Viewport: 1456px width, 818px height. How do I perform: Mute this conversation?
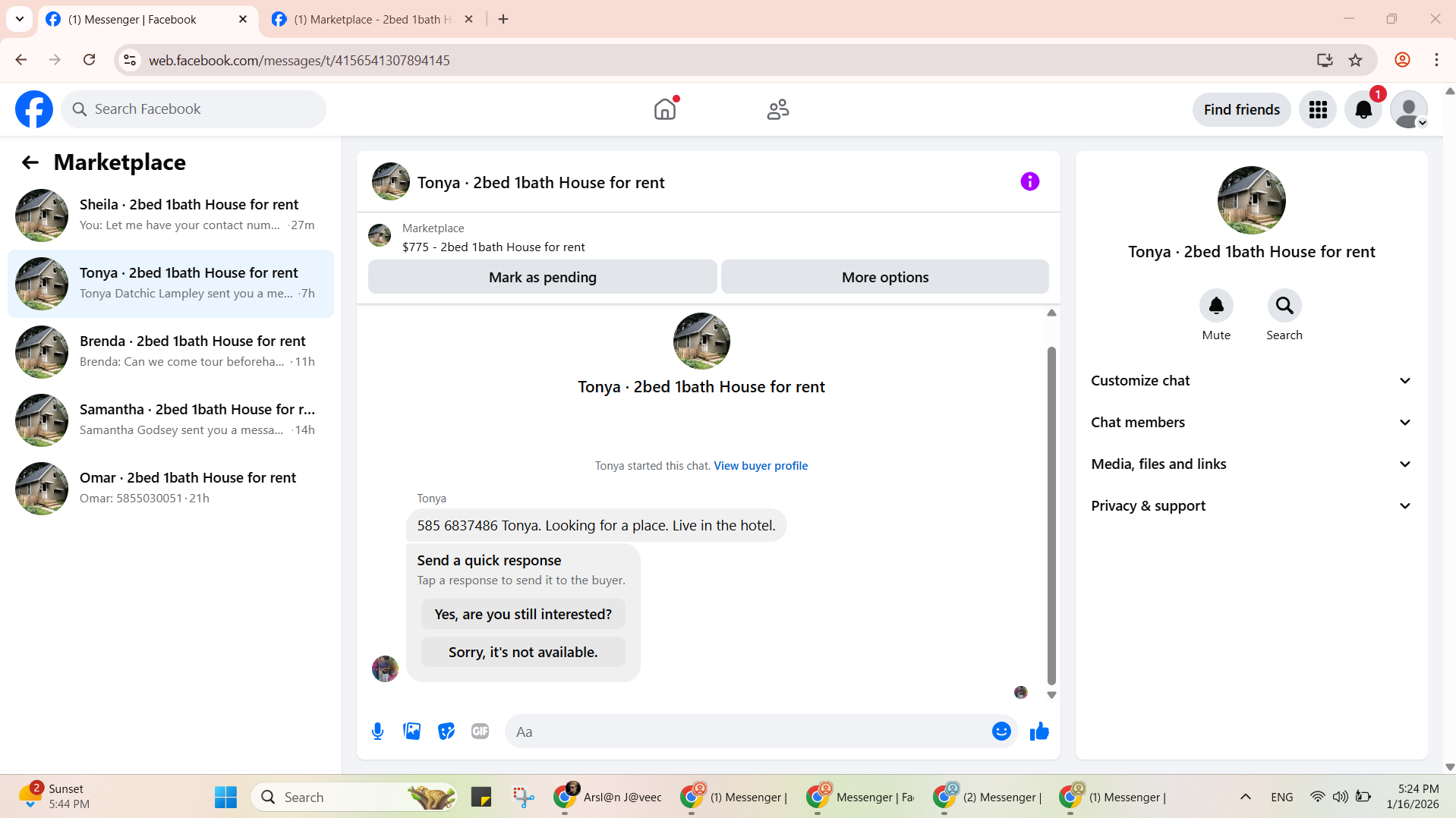point(1216,306)
